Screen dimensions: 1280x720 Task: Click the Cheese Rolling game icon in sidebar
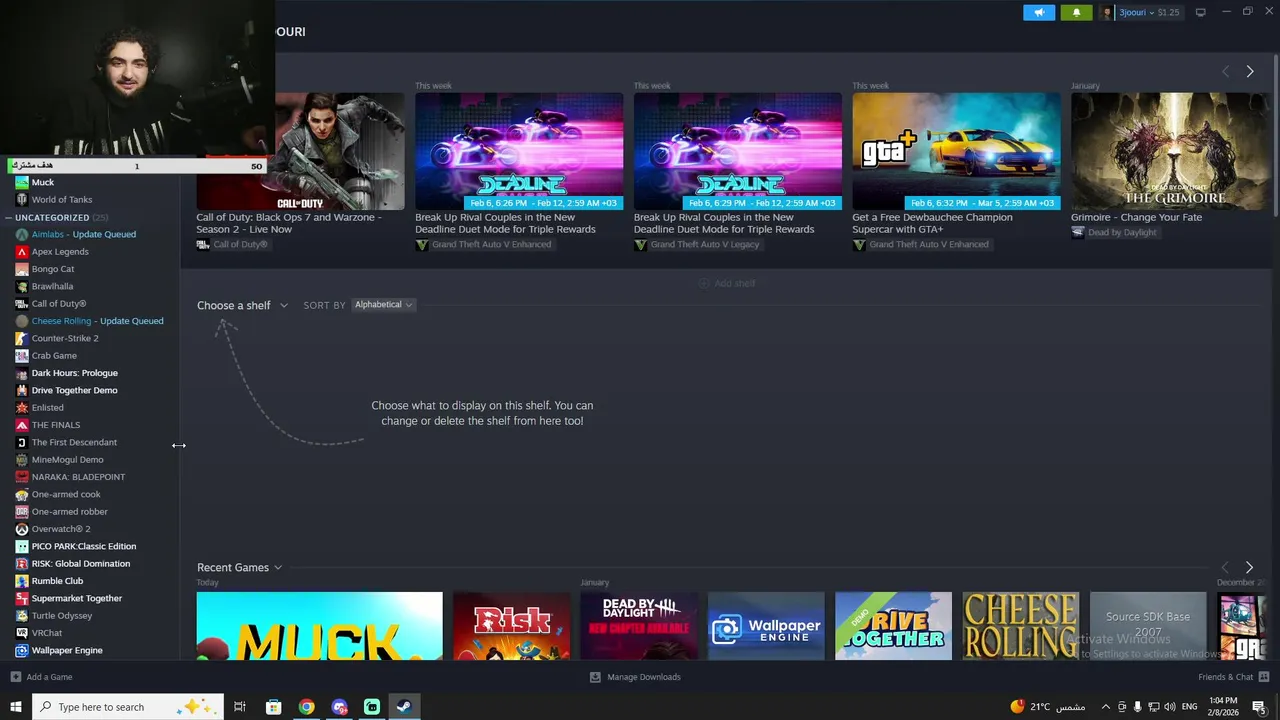pos(22,321)
